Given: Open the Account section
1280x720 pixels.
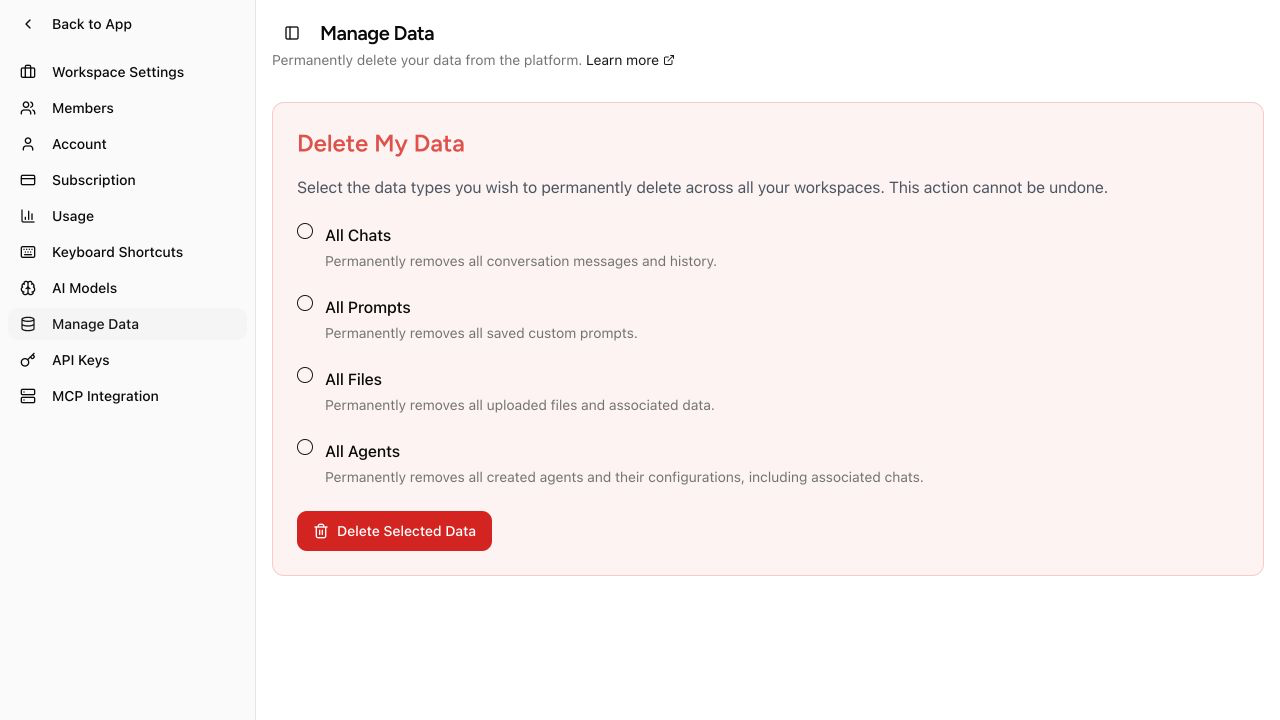Looking at the screenshot, I should point(127,144).
